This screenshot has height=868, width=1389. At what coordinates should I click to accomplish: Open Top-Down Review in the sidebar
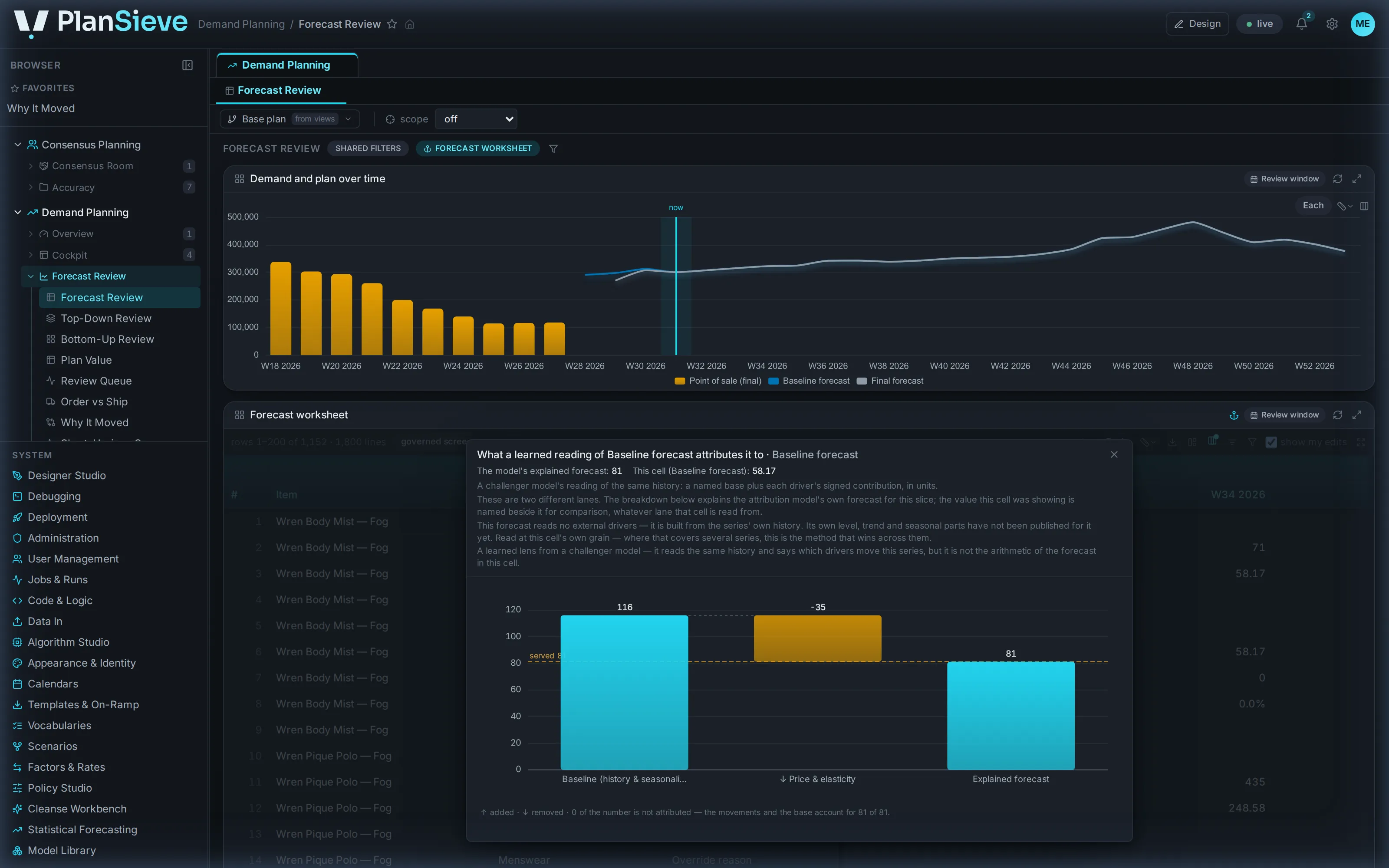106,319
